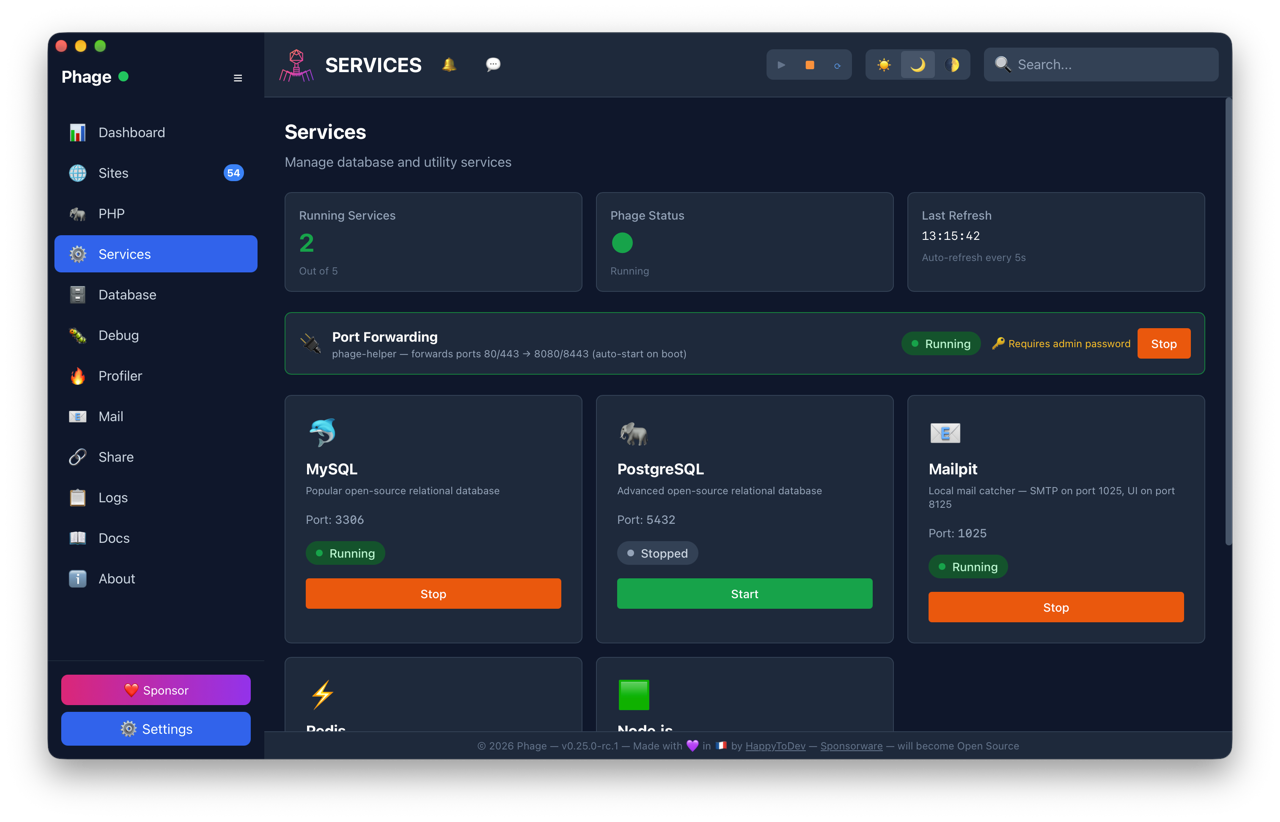The width and height of the screenshot is (1280, 822).
Task: Click the Database cabinet icon
Action: click(78, 295)
